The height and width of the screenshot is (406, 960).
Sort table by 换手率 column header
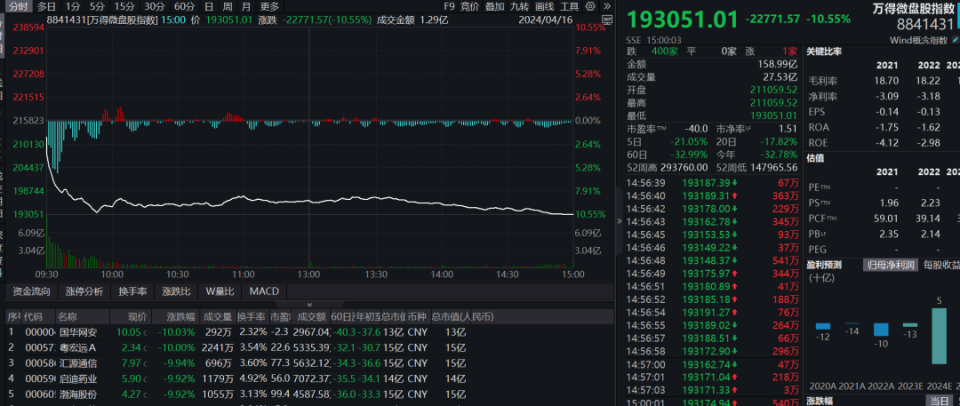[x=252, y=317]
